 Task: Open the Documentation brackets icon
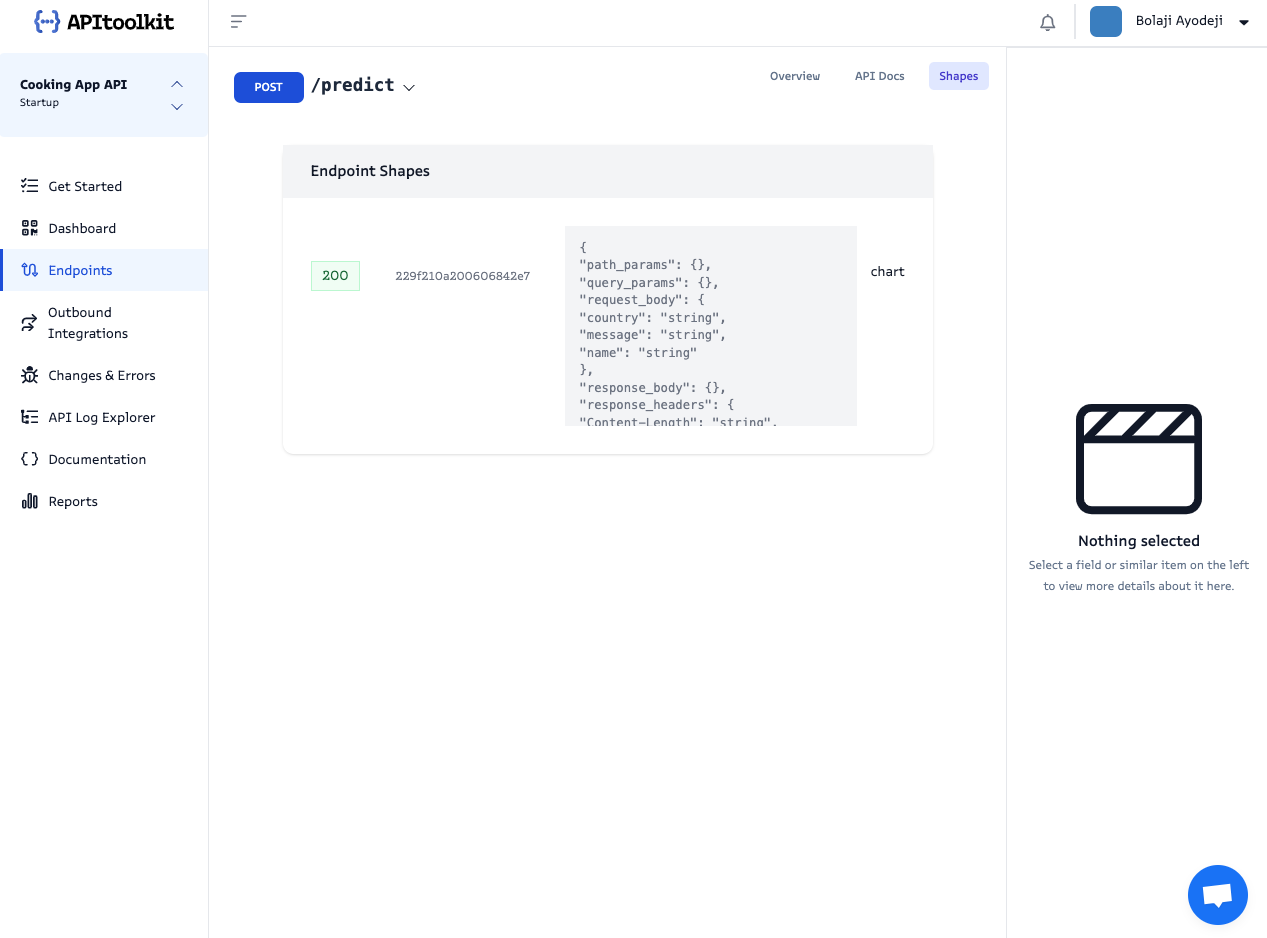(x=30, y=459)
